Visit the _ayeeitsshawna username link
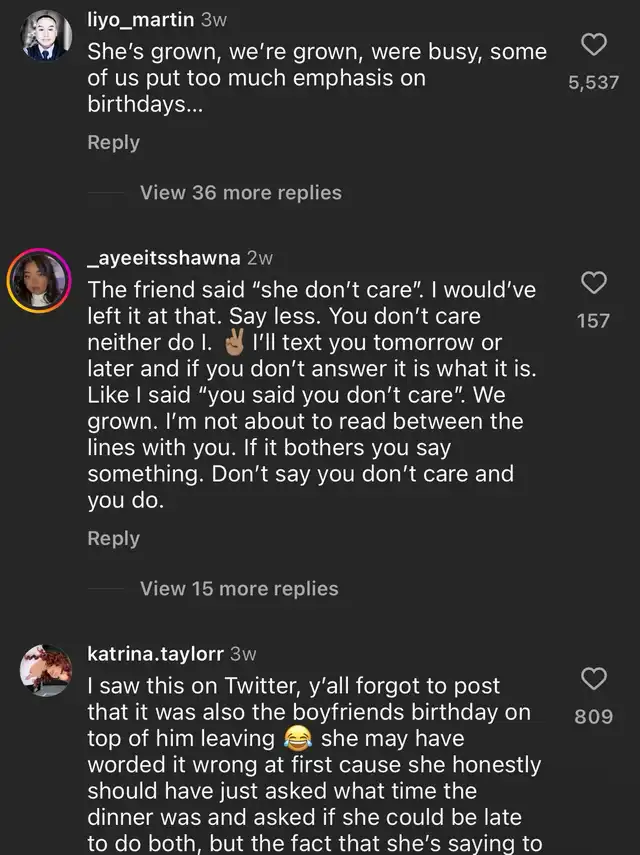Image resolution: width=640 pixels, height=855 pixels. [x=164, y=258]
